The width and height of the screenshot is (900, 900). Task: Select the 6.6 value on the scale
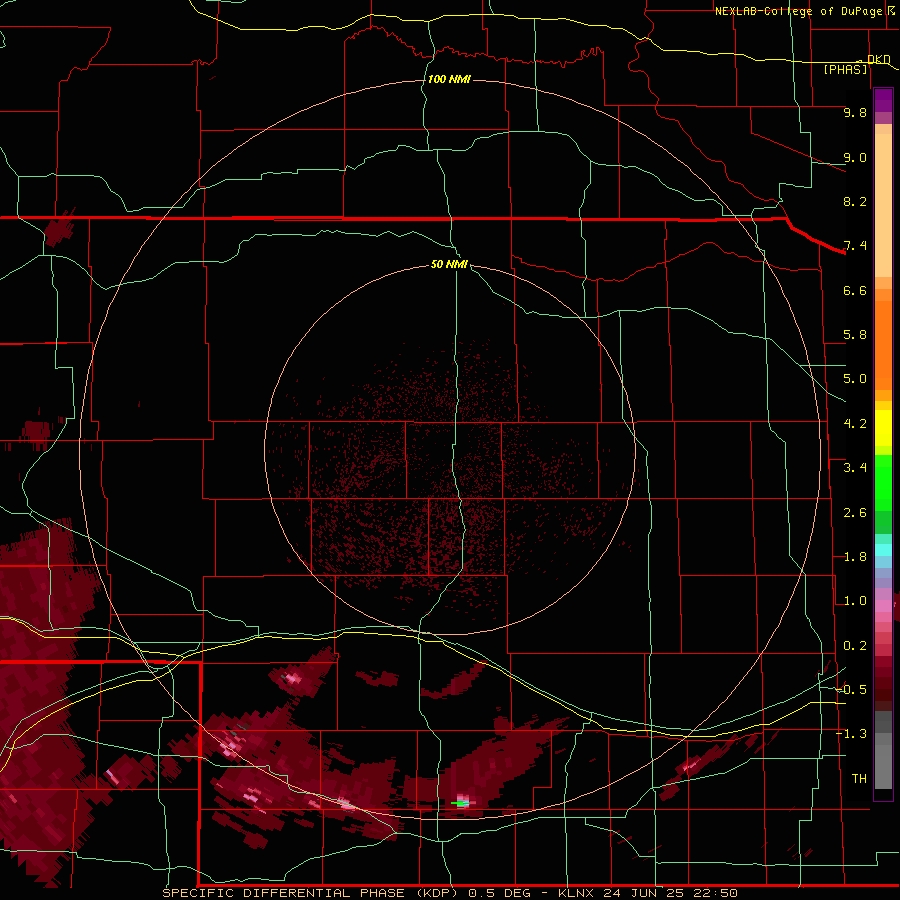click(x=855, y=290)
